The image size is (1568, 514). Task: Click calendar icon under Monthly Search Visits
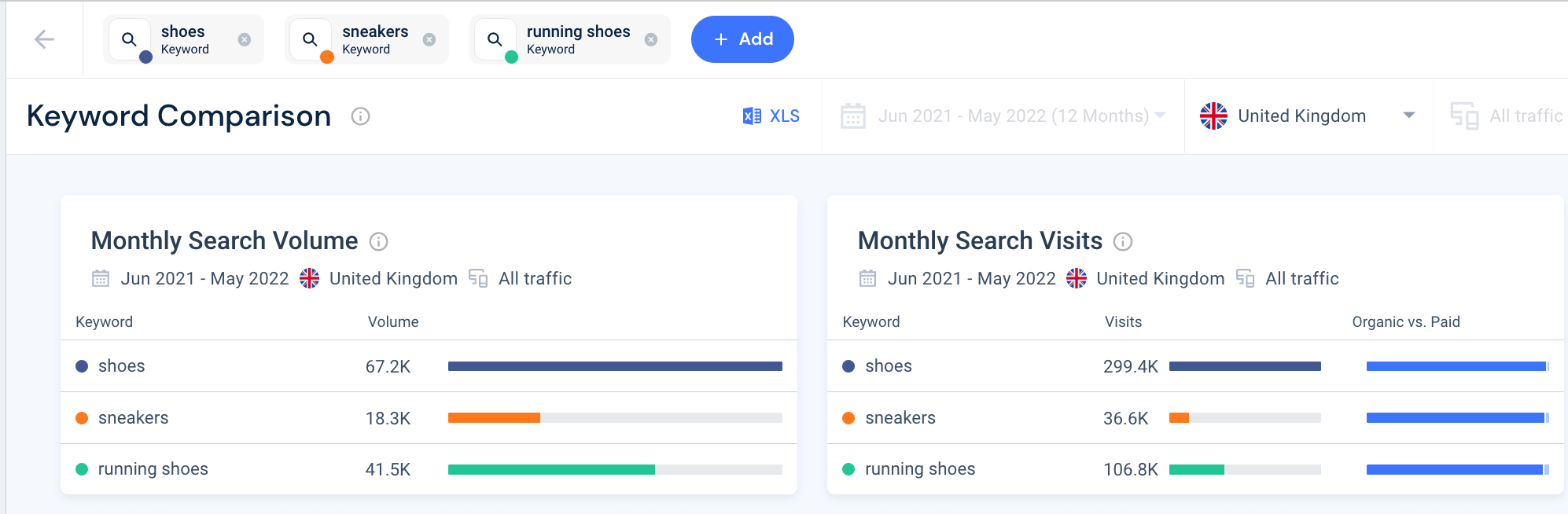pyautogui.click(x=867, y=278)
